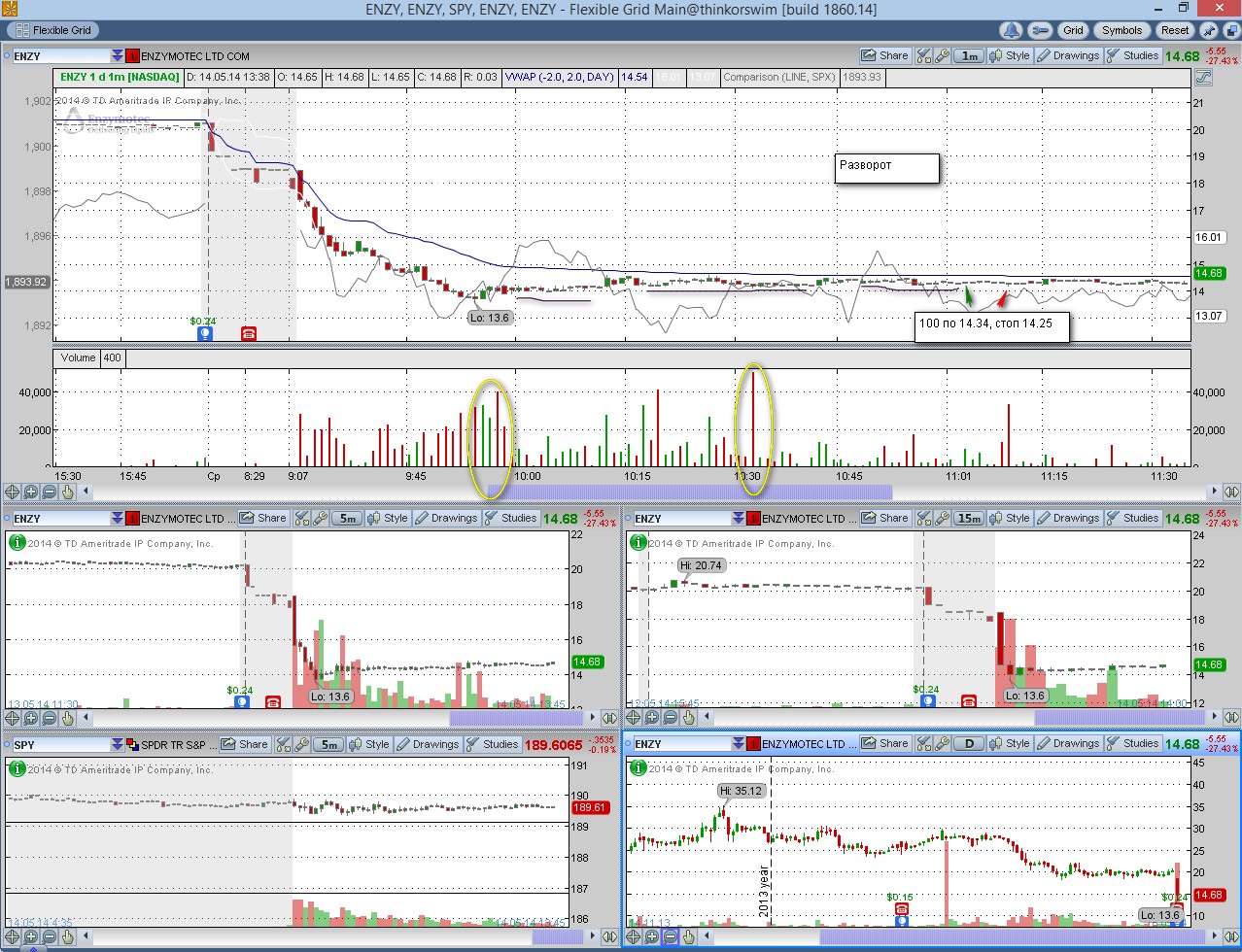Click the Reset button in the top bar
Viewport: 1242px width, 952px height.
coord(1175,30)
